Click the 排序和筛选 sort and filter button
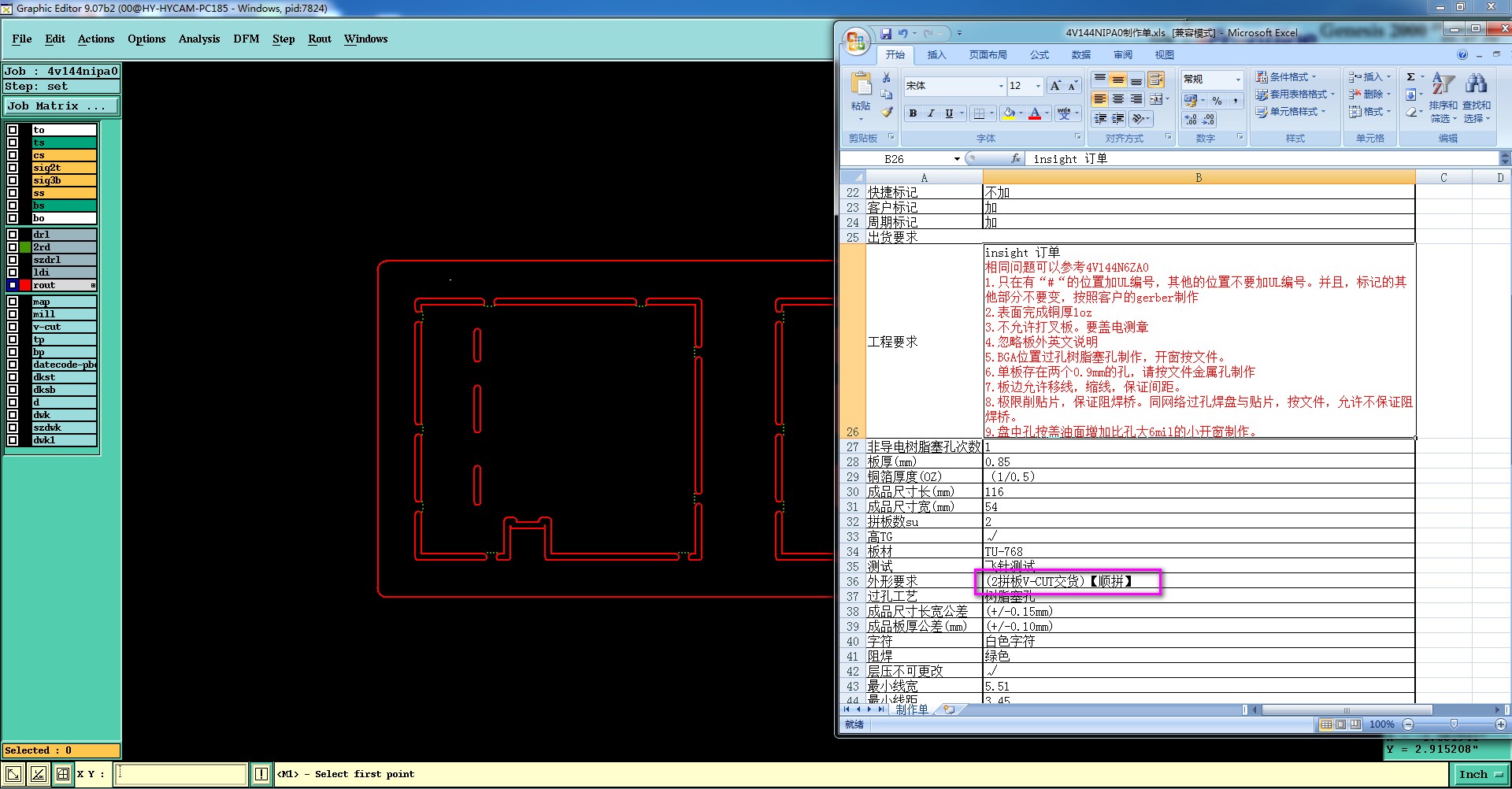Image resolution: width=1512 pixels, height=789 pixels. coord(1443,98)
